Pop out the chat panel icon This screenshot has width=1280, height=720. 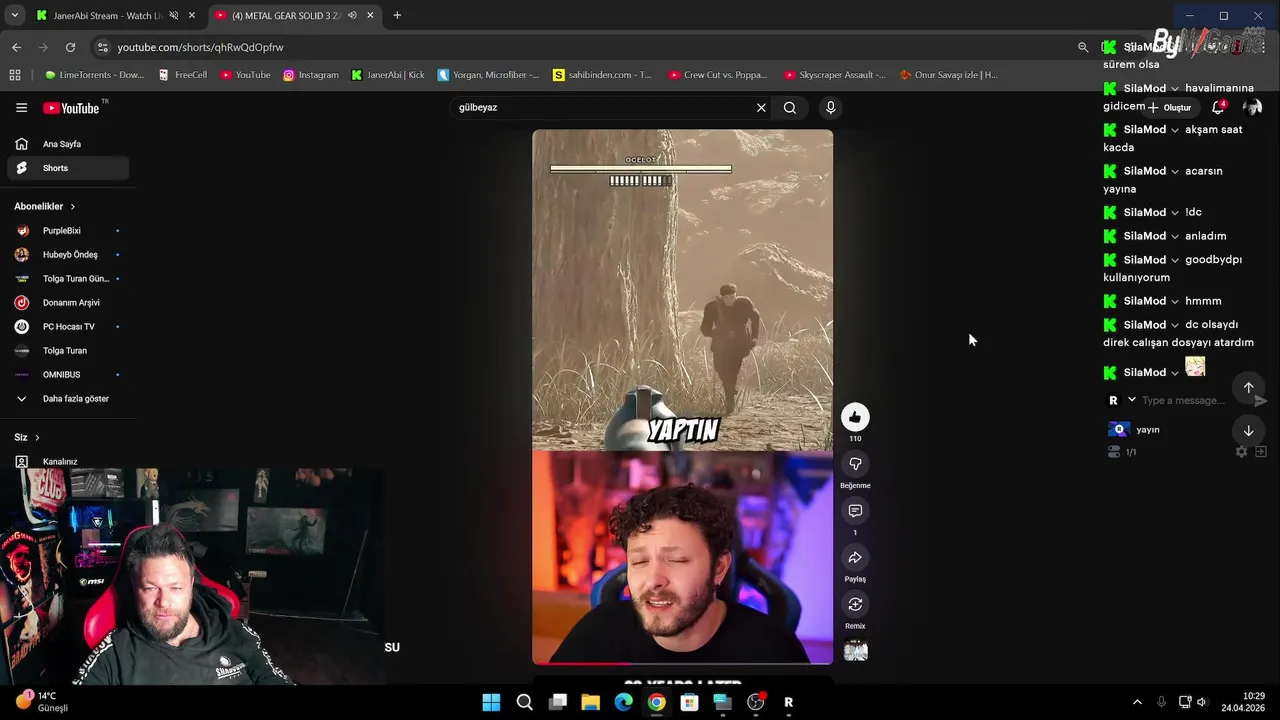click(x=1260, y=452)
